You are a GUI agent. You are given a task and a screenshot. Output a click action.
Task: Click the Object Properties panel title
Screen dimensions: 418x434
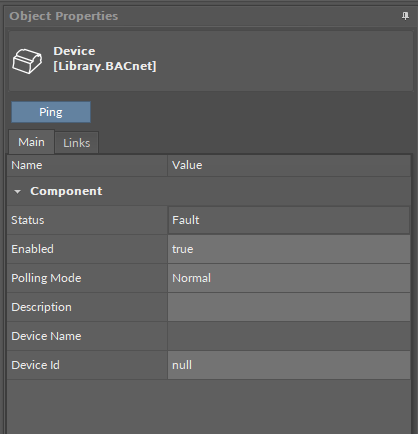[64, 16]
